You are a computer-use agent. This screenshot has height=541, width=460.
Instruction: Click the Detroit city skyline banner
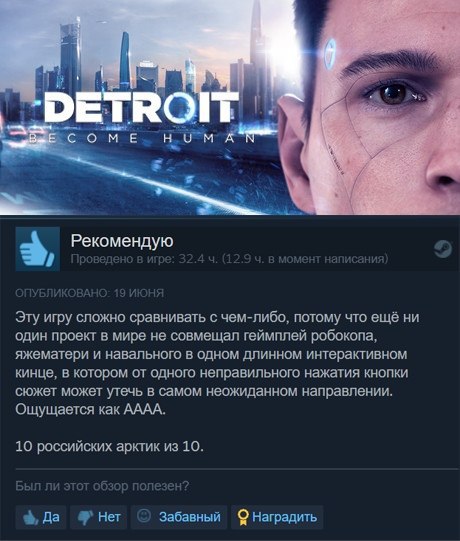pos(145,107)
